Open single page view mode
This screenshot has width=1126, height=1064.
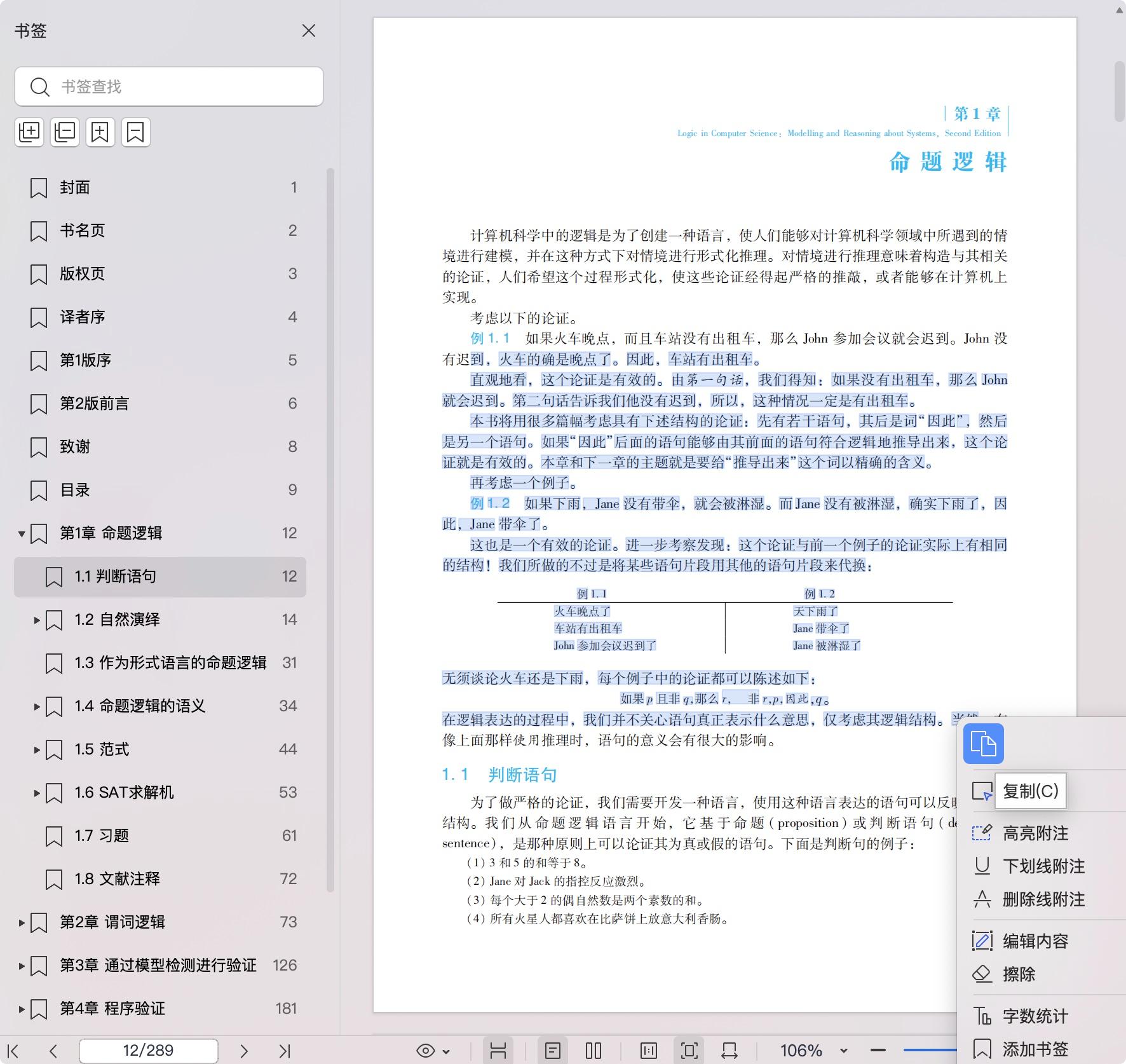click(553, 1050)
